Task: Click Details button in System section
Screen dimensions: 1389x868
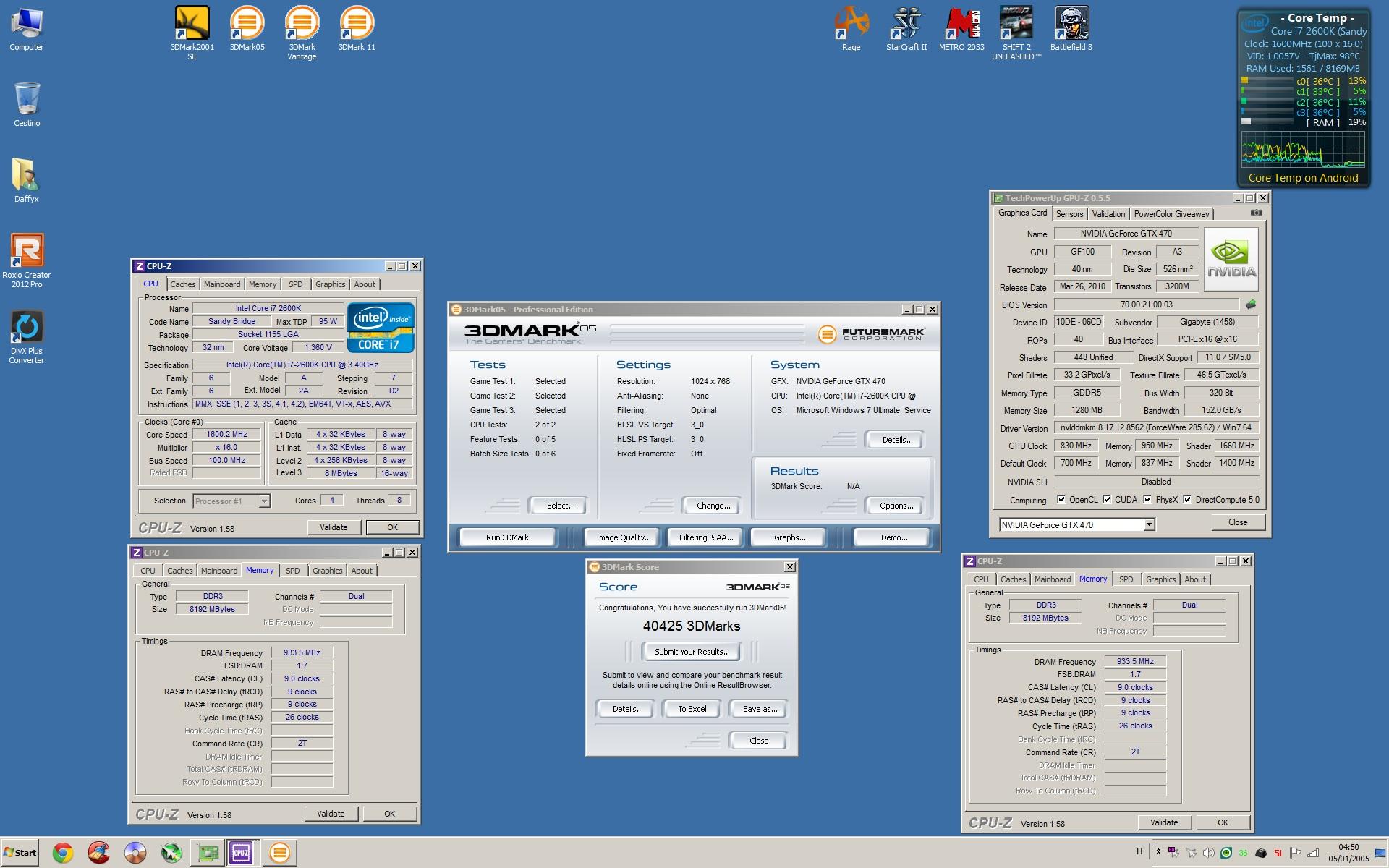Action: 896,440
